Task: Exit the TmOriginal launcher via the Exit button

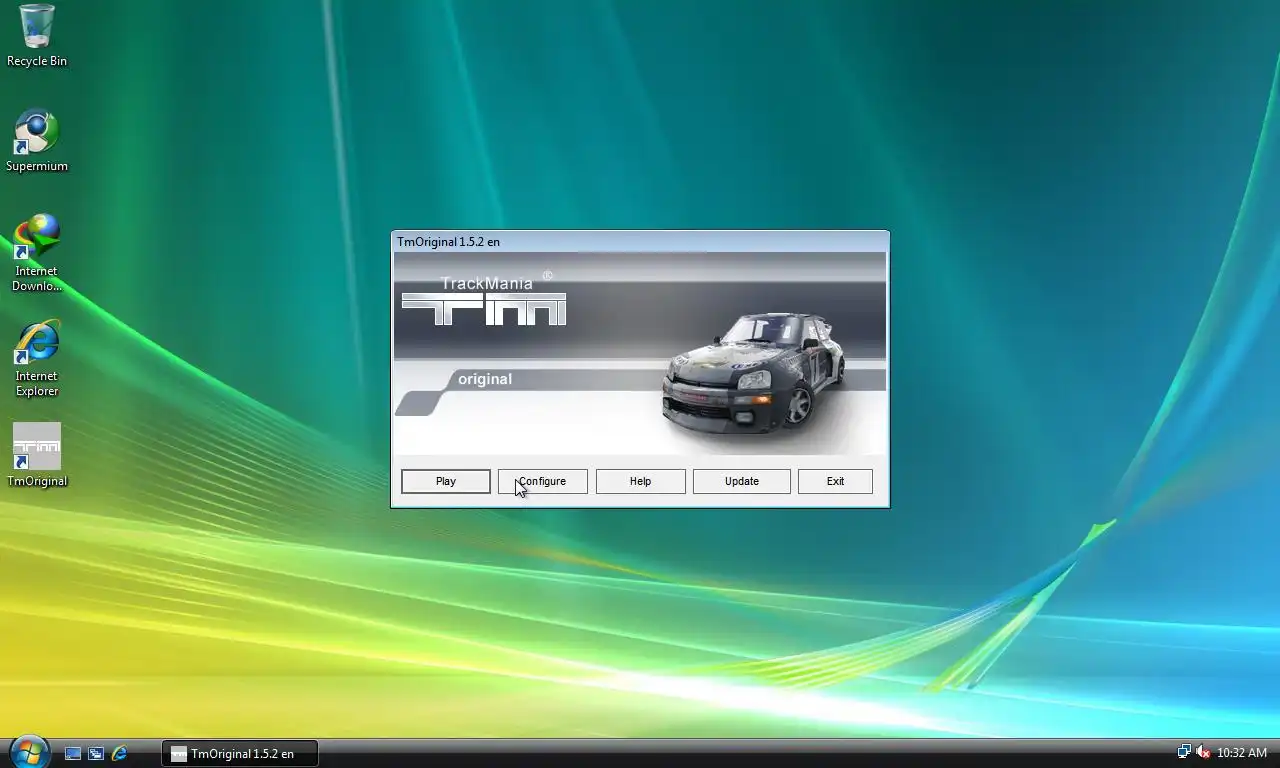Action: pos(835,481)
